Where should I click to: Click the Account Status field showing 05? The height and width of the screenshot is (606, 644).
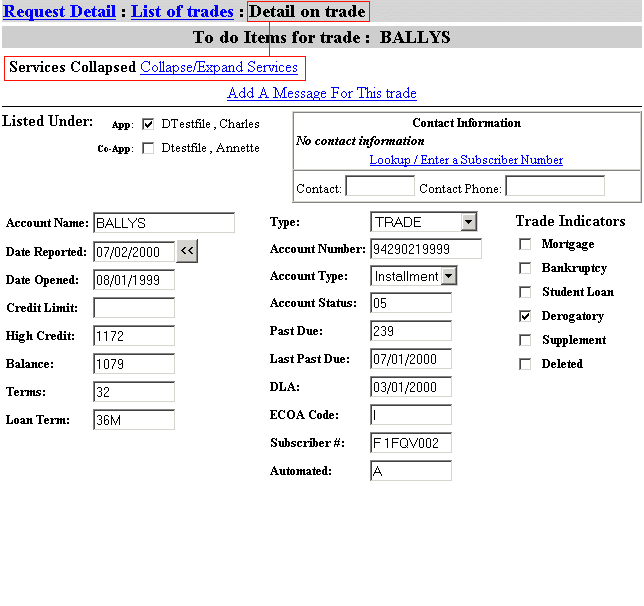point(411,303)
